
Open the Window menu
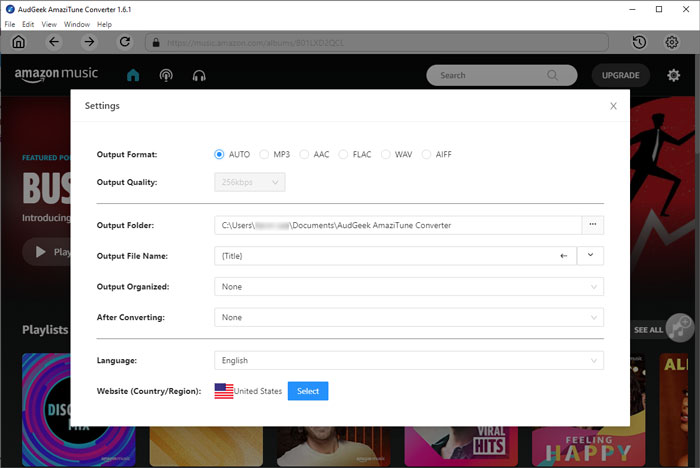tap(77, 25)
